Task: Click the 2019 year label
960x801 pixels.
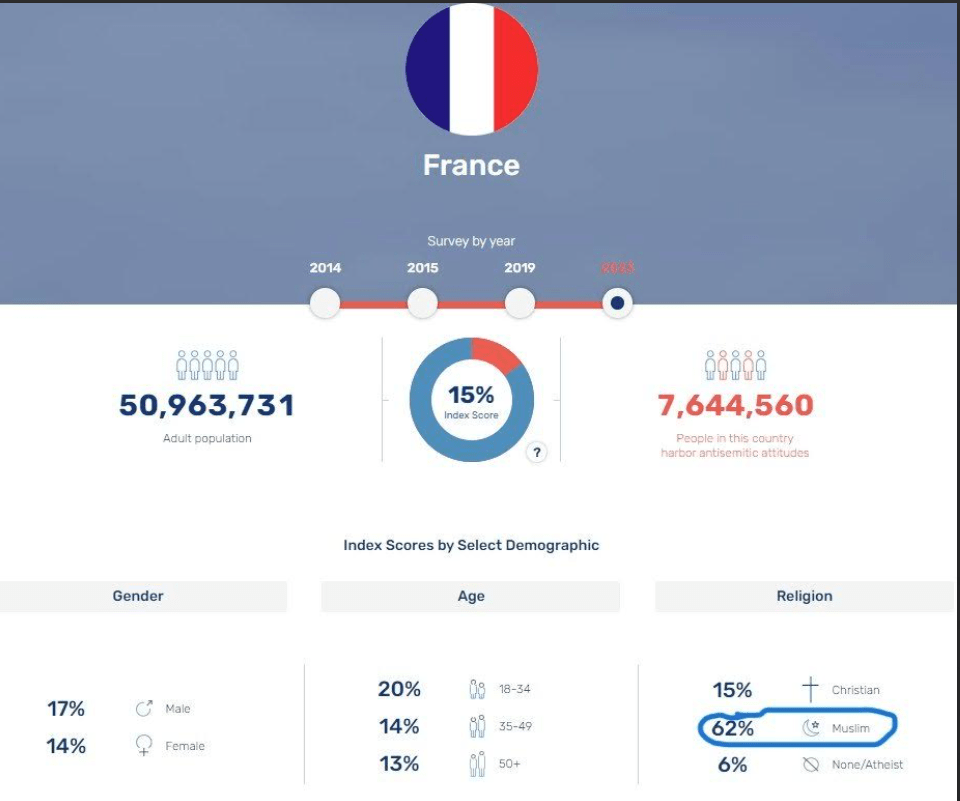Action: 520,268
